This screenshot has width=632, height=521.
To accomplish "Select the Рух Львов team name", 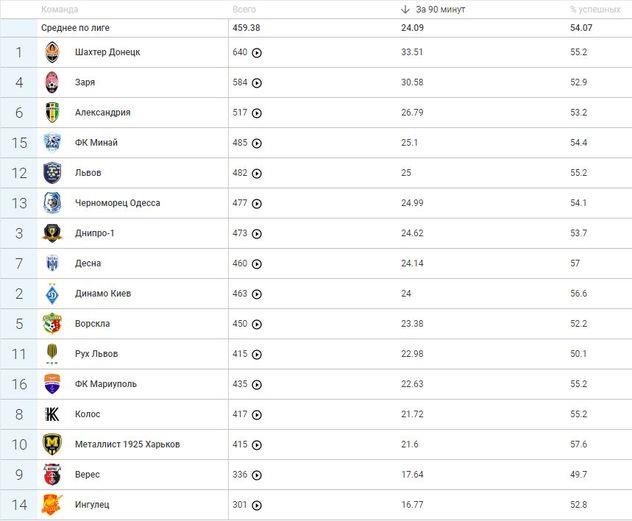I will point(98,354).
